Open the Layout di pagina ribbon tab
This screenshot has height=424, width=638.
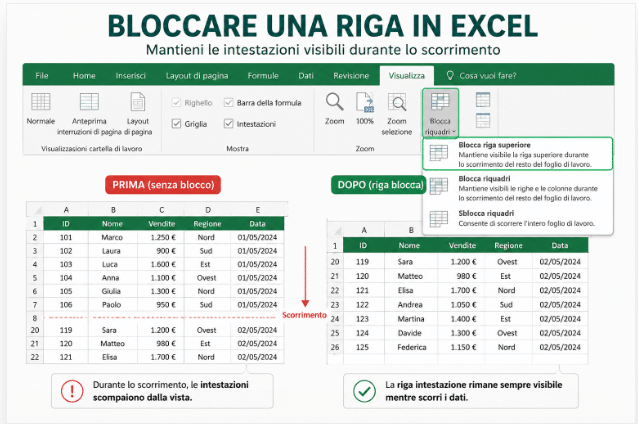(197, 76)
